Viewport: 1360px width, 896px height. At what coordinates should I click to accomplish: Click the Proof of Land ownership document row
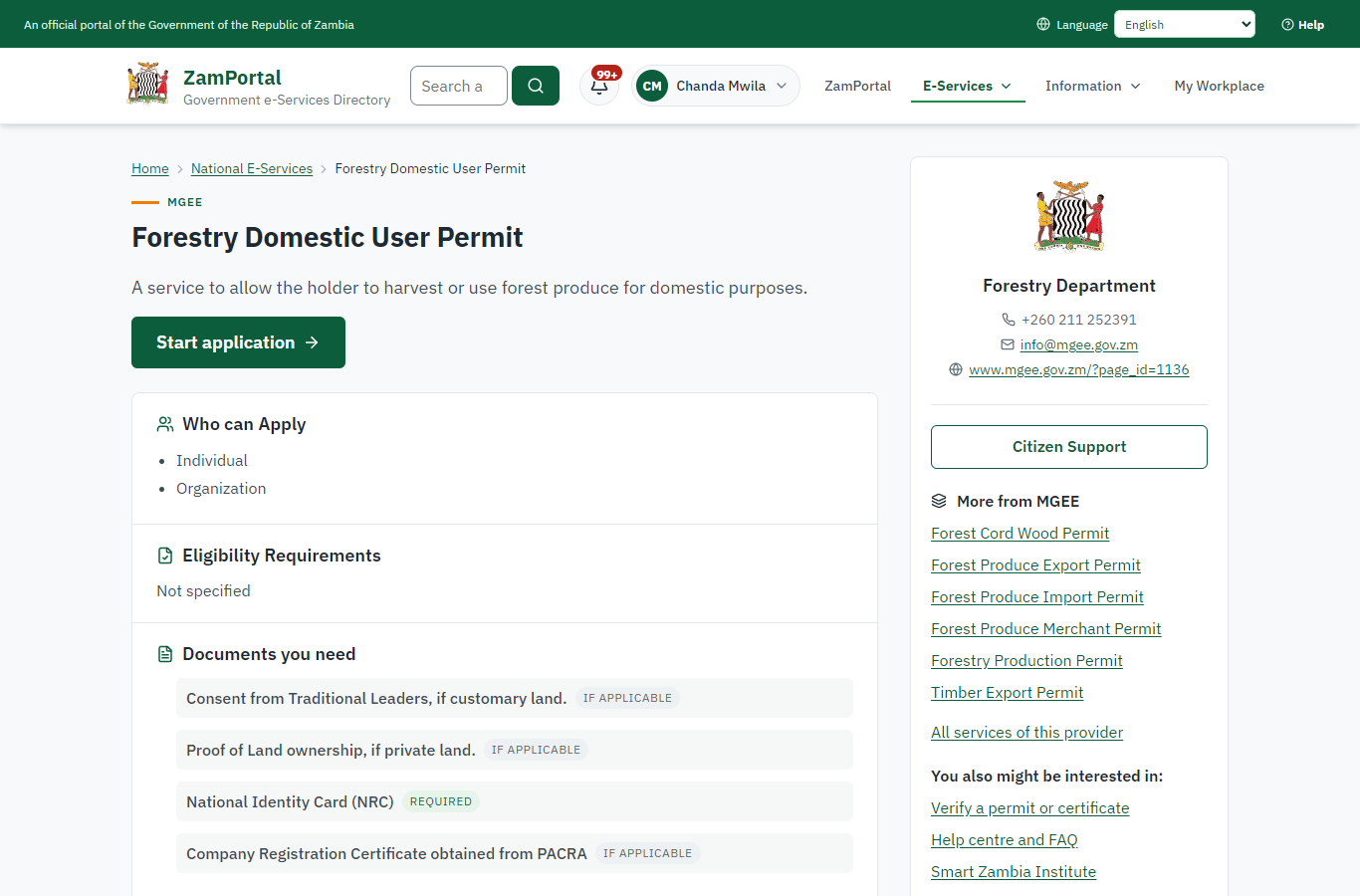point(515,750)
